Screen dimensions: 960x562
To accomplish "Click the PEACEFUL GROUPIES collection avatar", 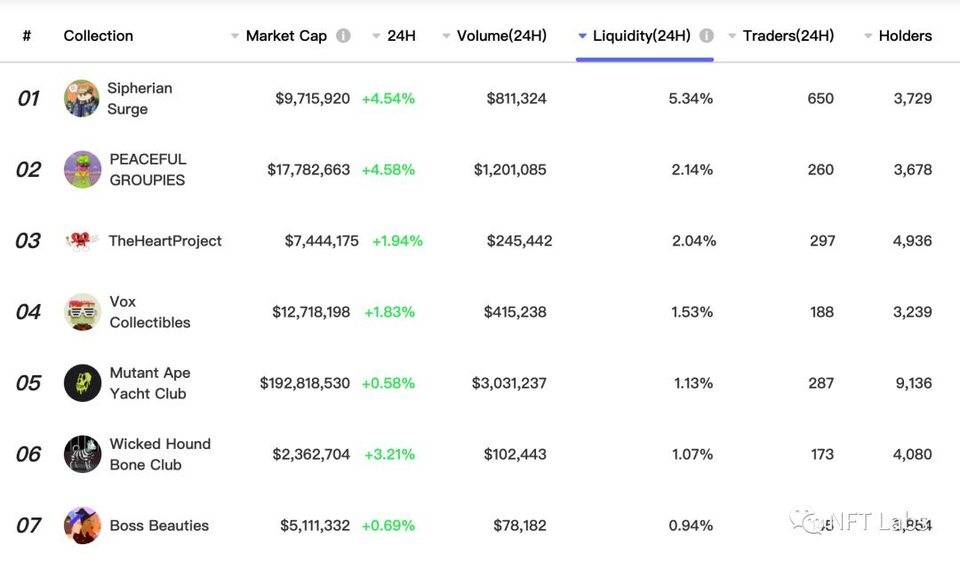I will pyautogui.click(x=82, y=169).
